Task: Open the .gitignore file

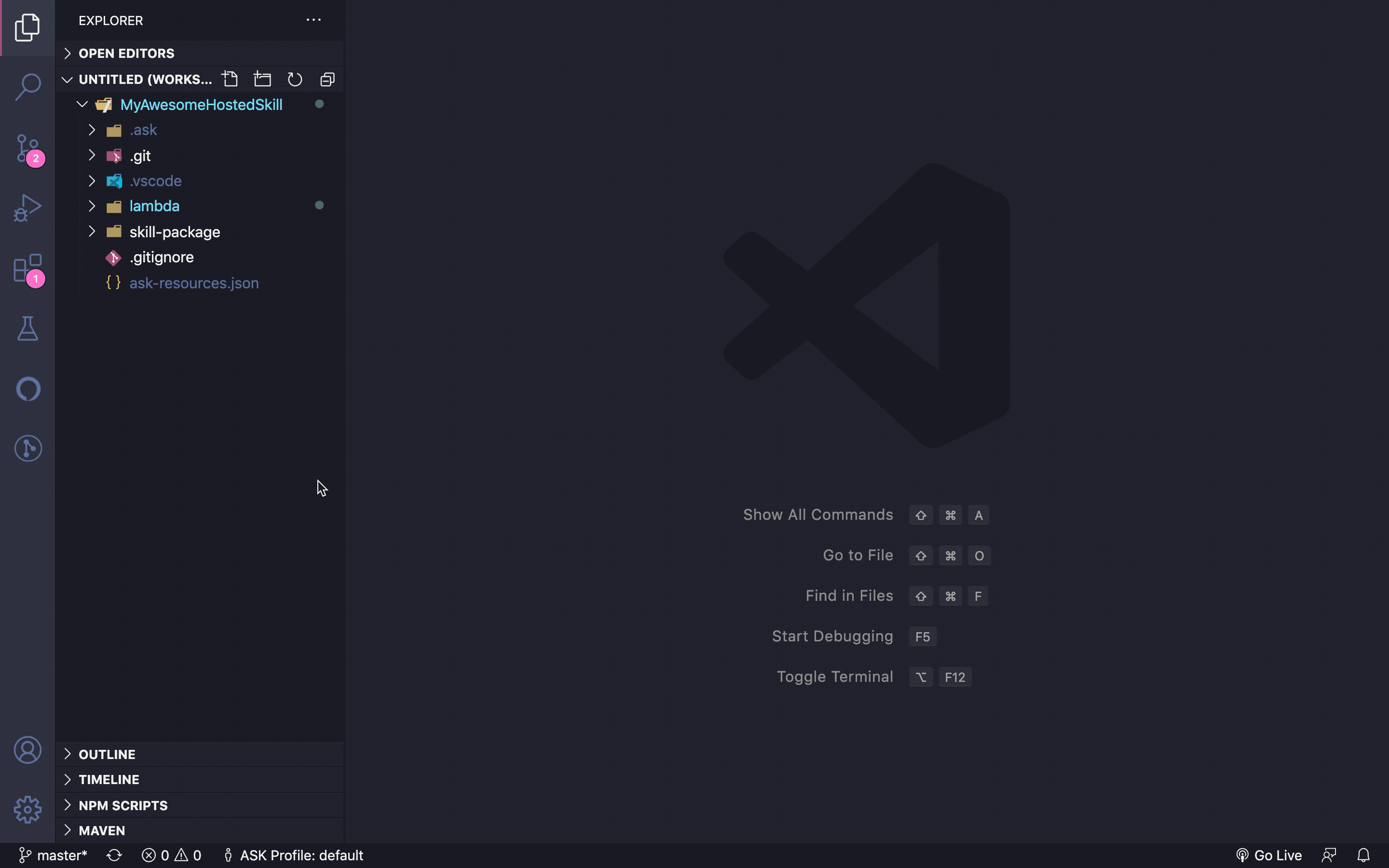Action: point(161,257)
